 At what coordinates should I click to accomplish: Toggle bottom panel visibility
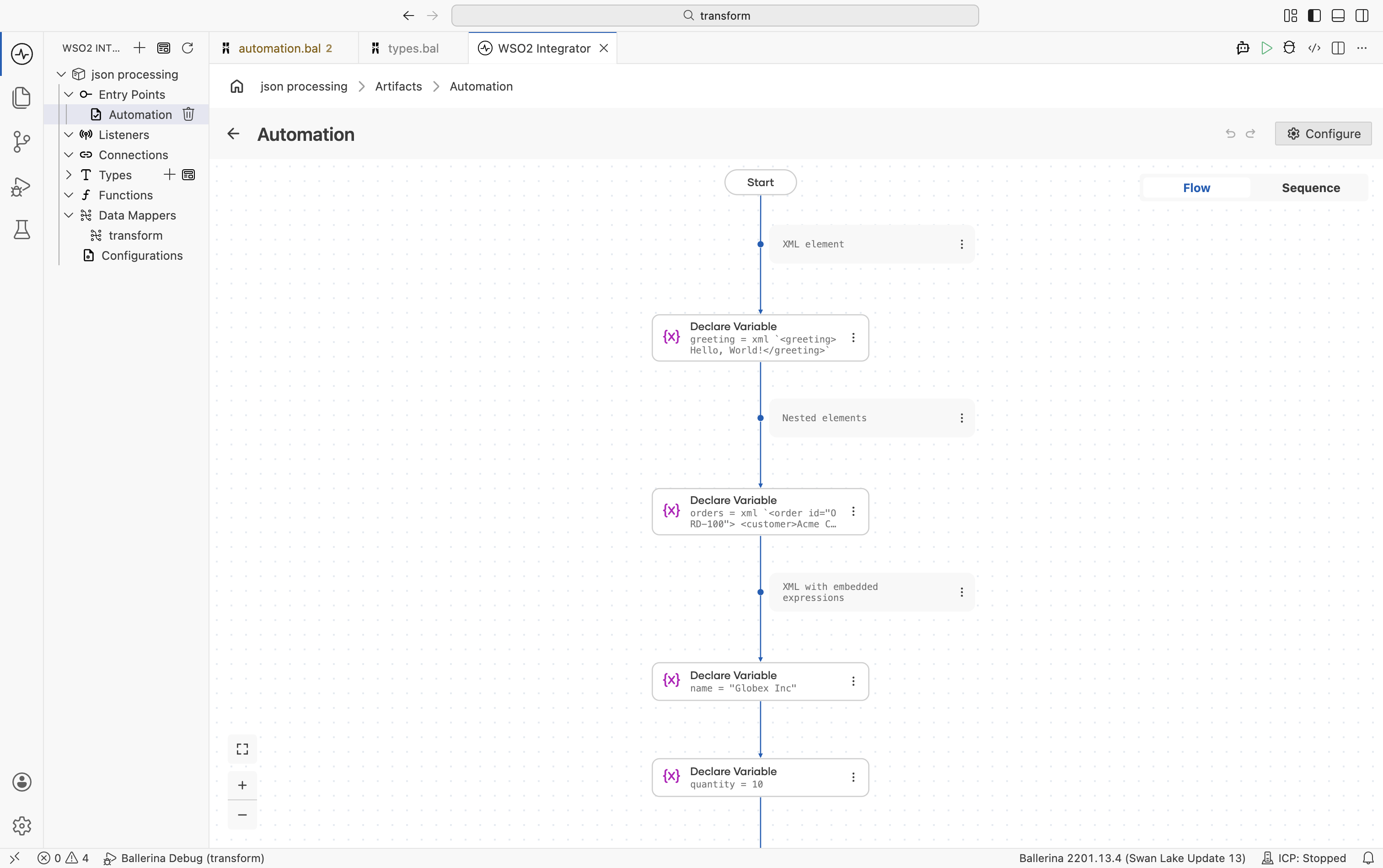click(1338, 16)
